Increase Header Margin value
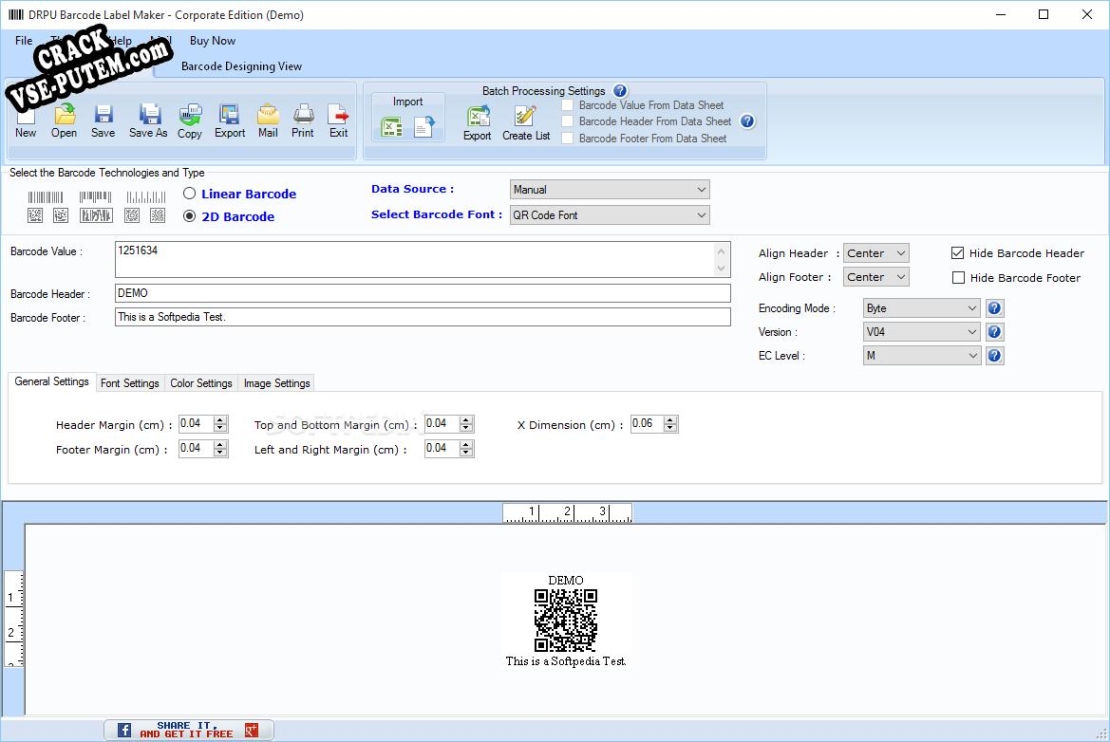The height and width of the screenshot is (742, 1110). [x=221, y=420]
